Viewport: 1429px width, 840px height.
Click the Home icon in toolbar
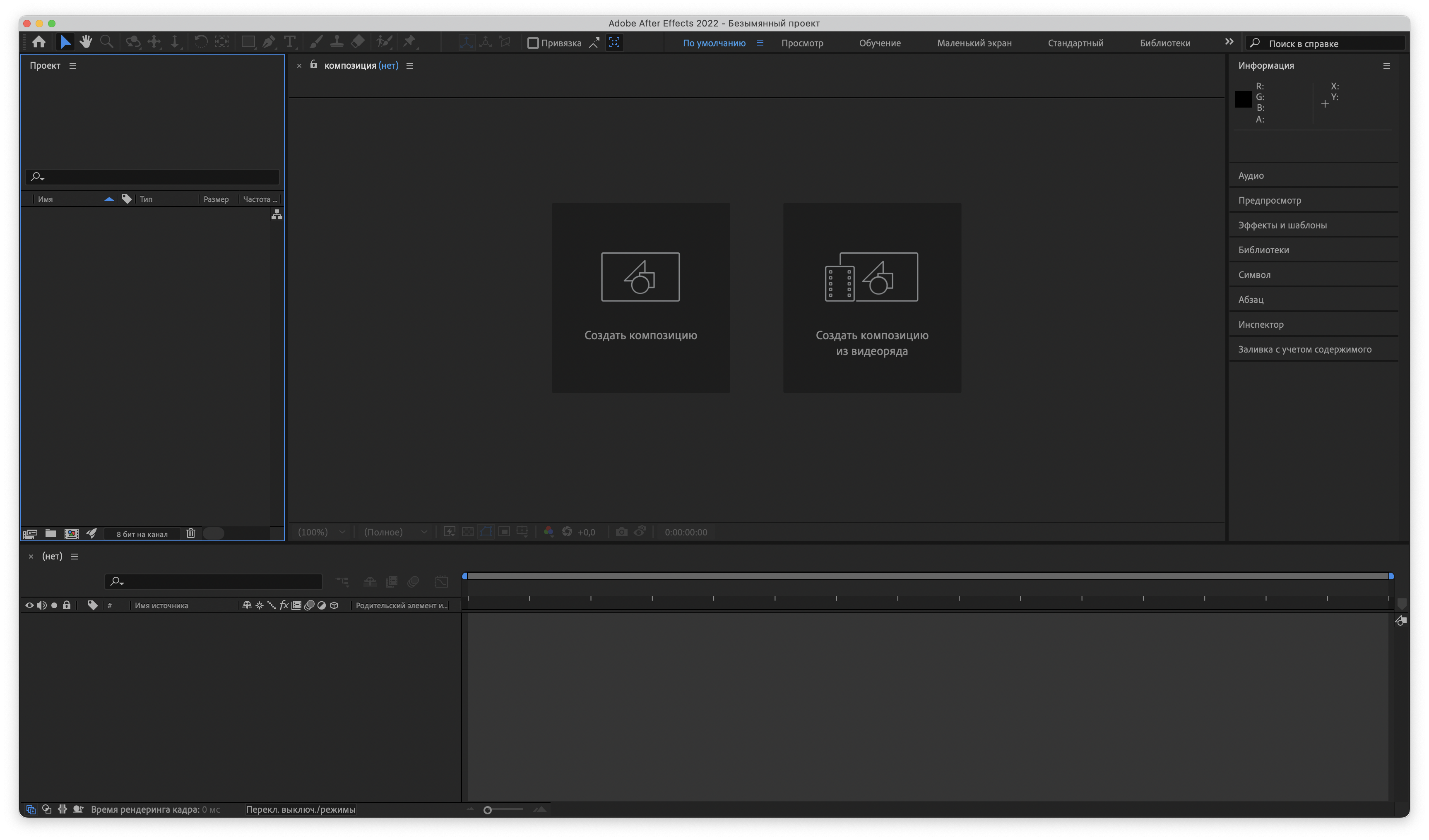coord(38,42)
